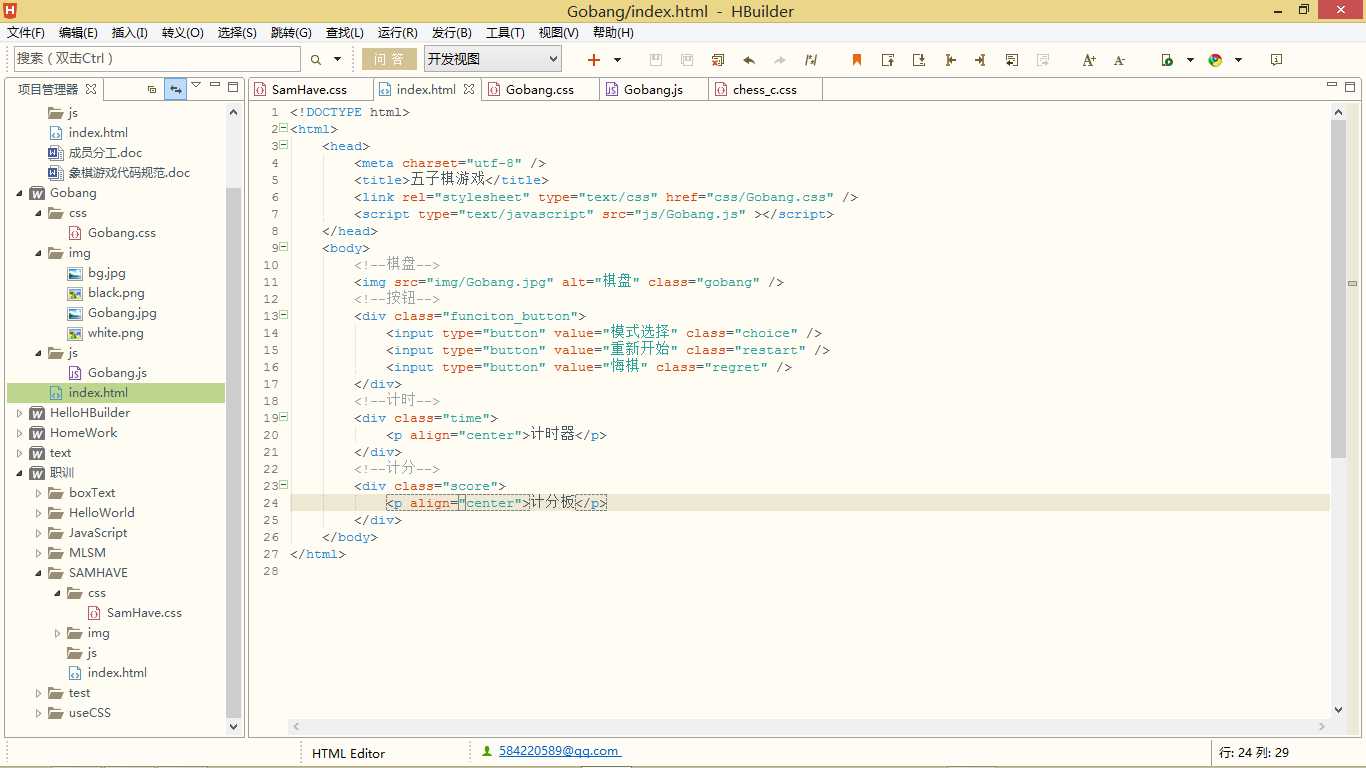
Task: Maximize the editor area icon
Action: pyautogui.click(x=1352, y=87)
